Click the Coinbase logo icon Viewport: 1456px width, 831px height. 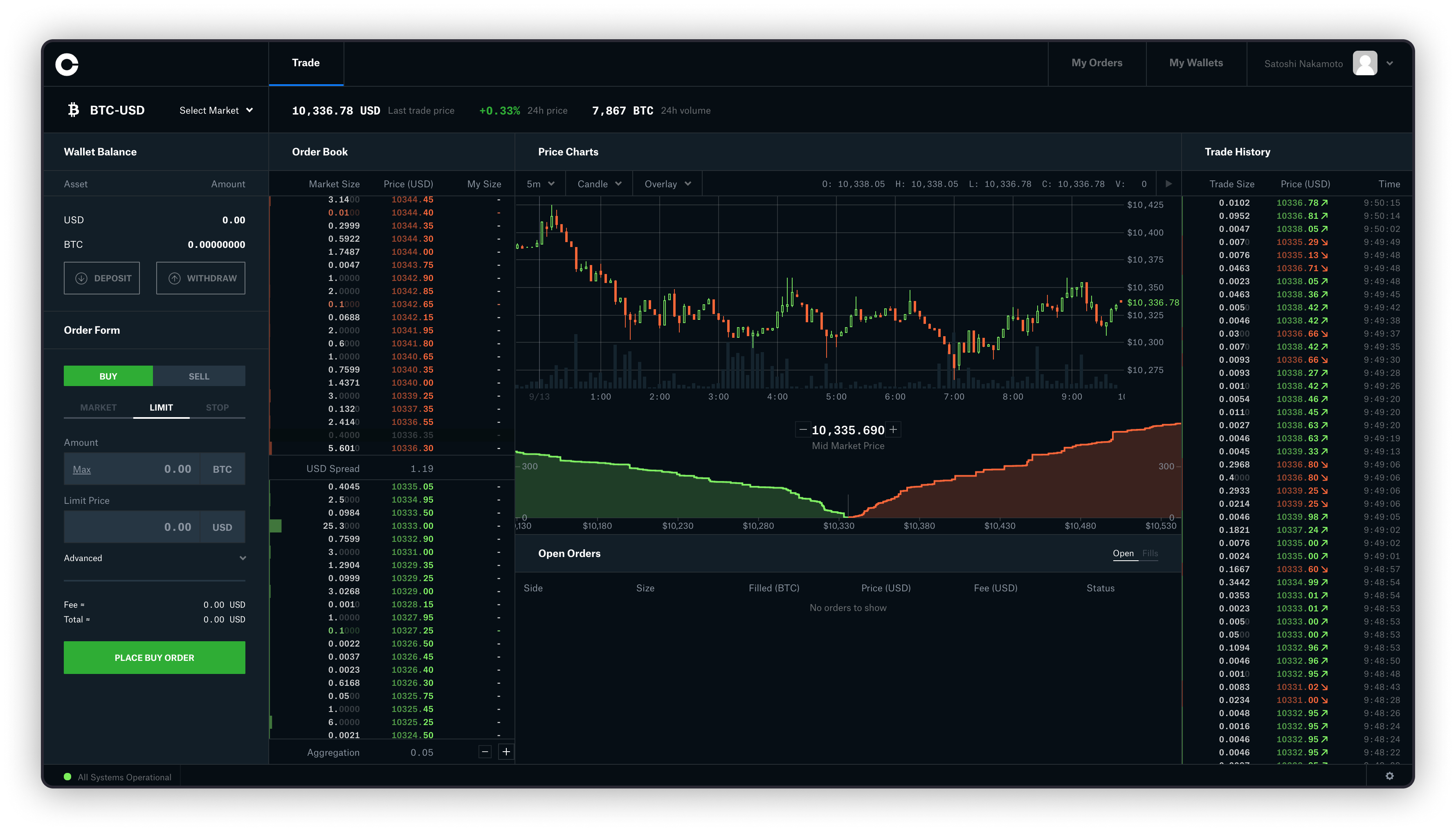pyautogui.click(x=68, y=63)
